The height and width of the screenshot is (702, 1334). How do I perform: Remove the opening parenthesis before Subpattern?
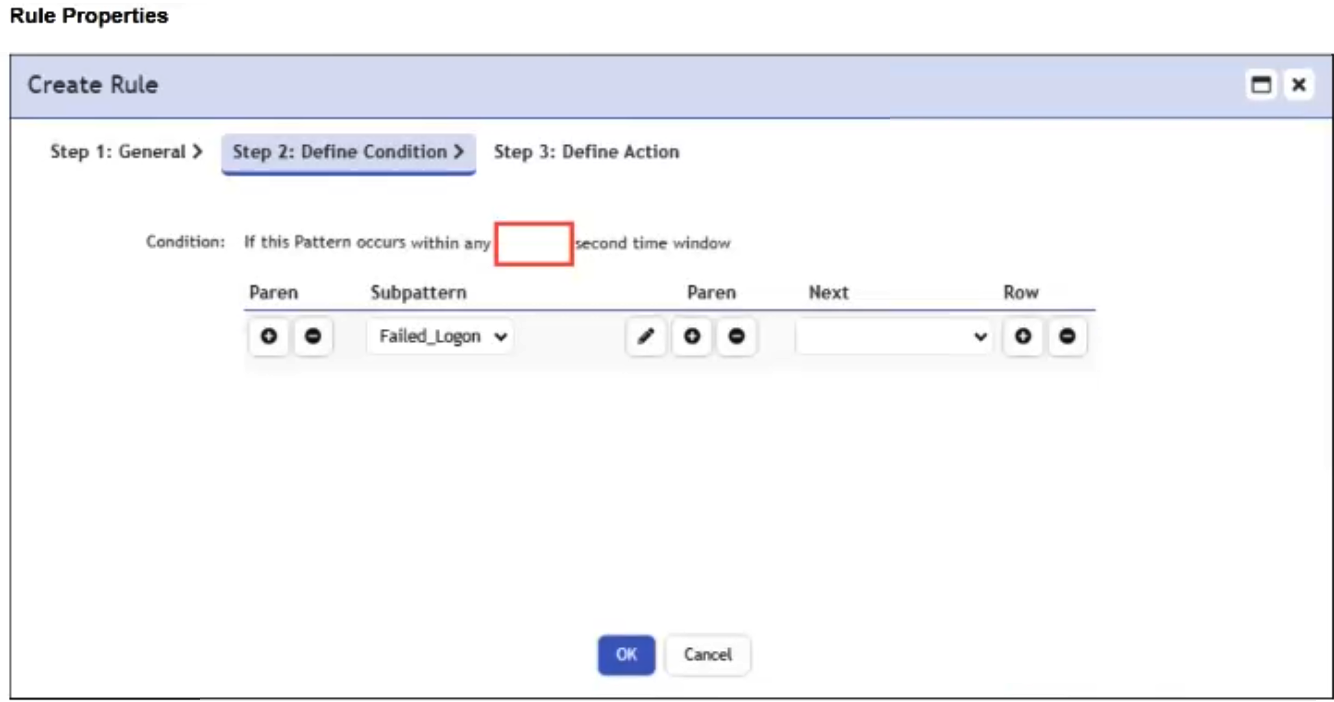(x=313, y=337)
